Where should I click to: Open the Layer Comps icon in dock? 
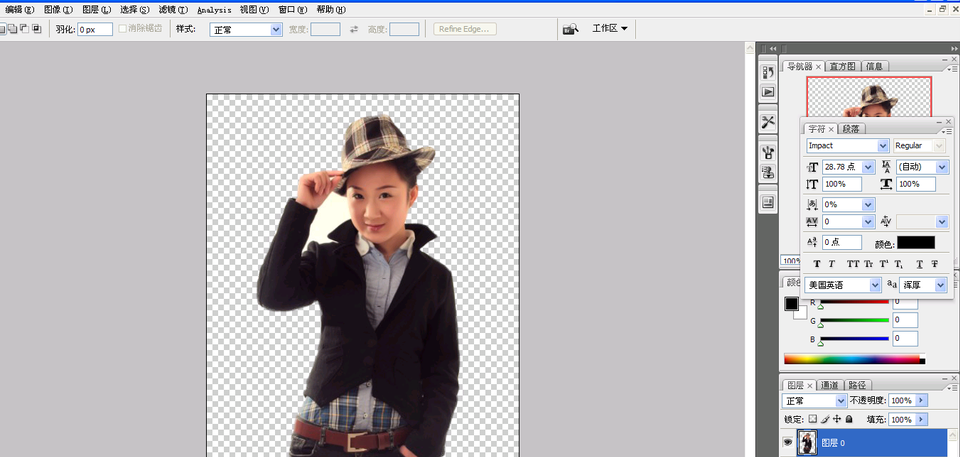[768, 202]
